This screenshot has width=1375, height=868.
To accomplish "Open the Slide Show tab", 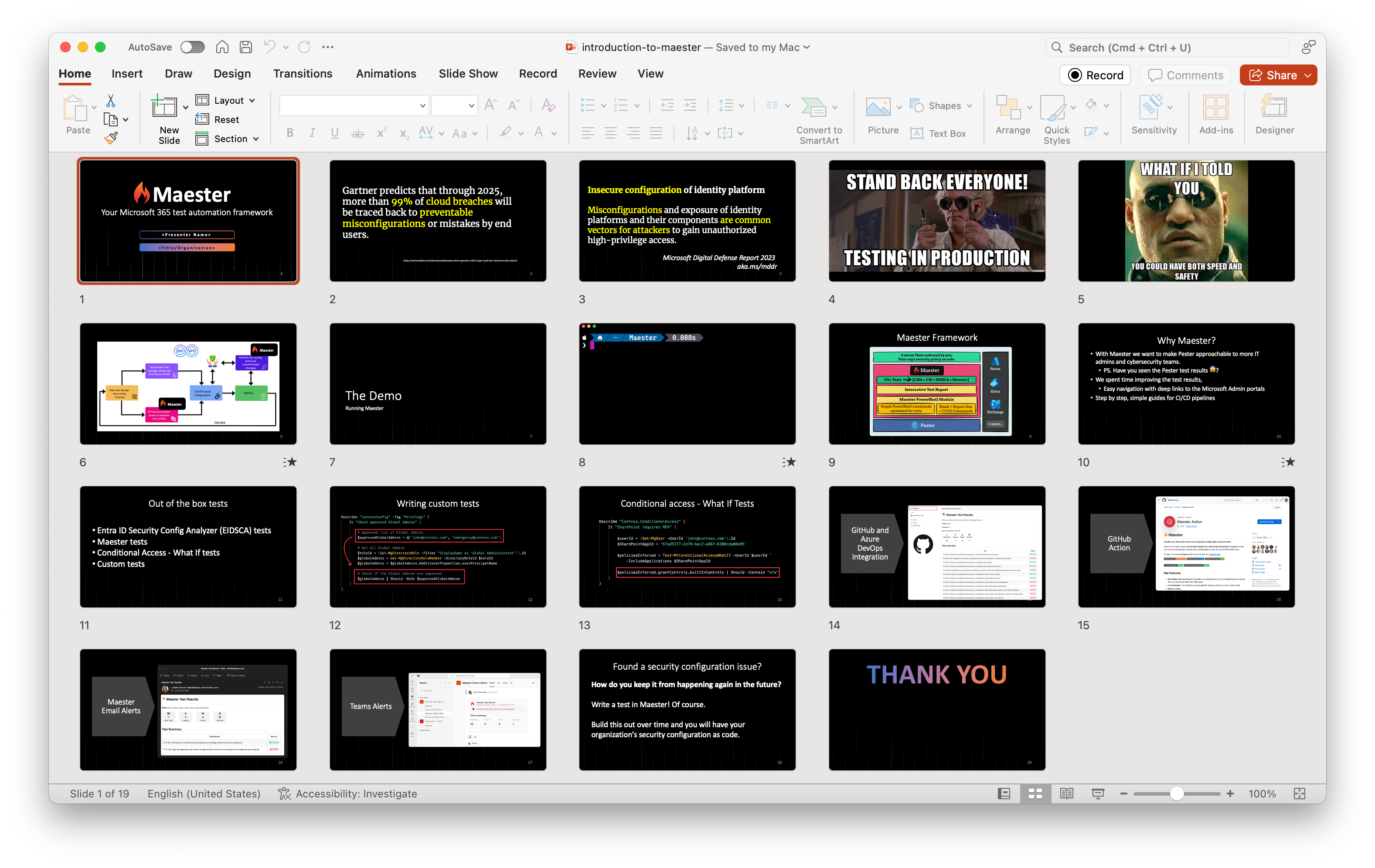I will coord(468,74).
